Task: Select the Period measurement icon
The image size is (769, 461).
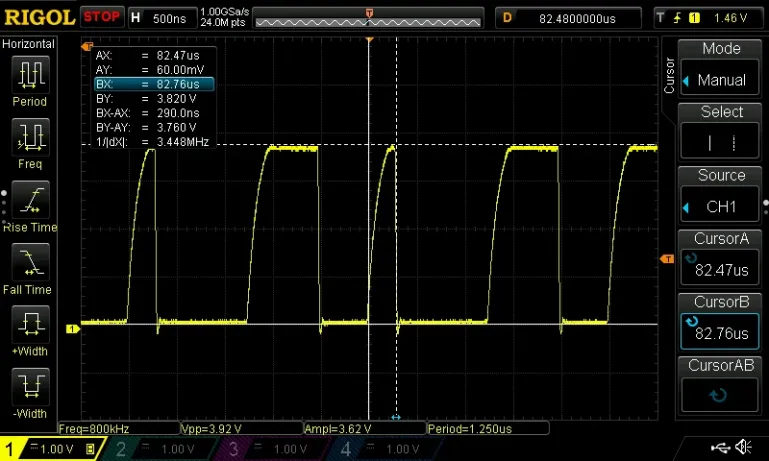Action: [30, 75]
